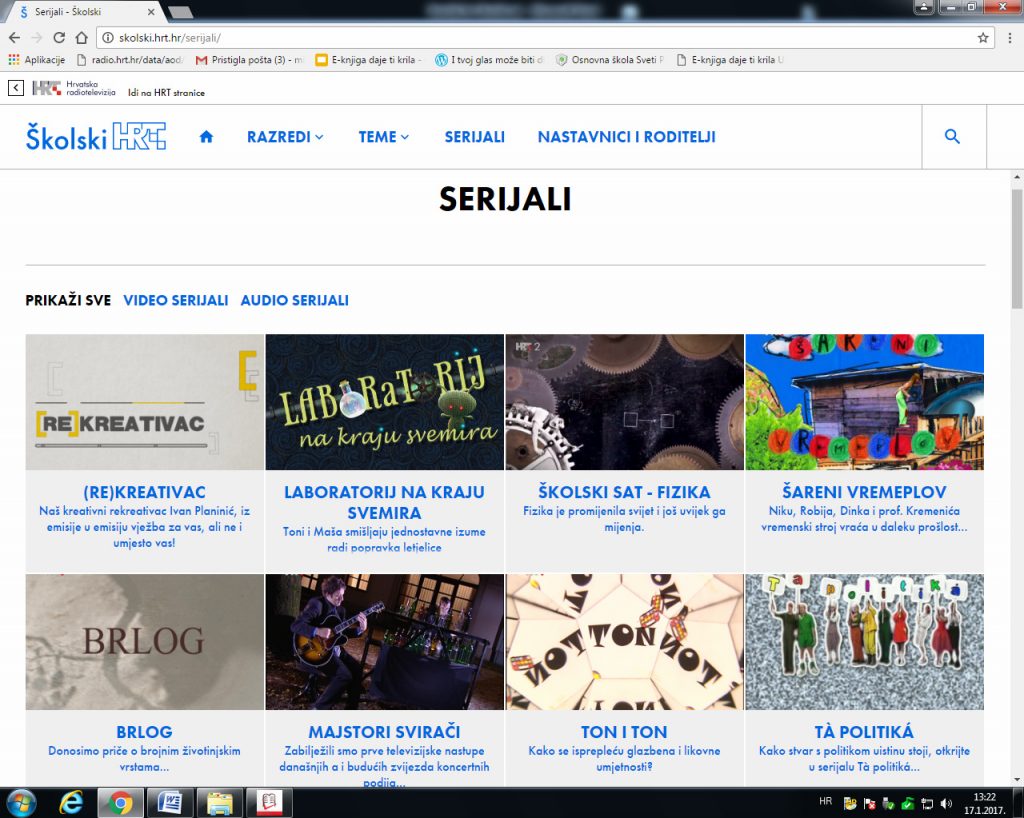Launch Internet Explorer from the taskbar
Viewport: 1024px width, 818px height.
(71, 802)
